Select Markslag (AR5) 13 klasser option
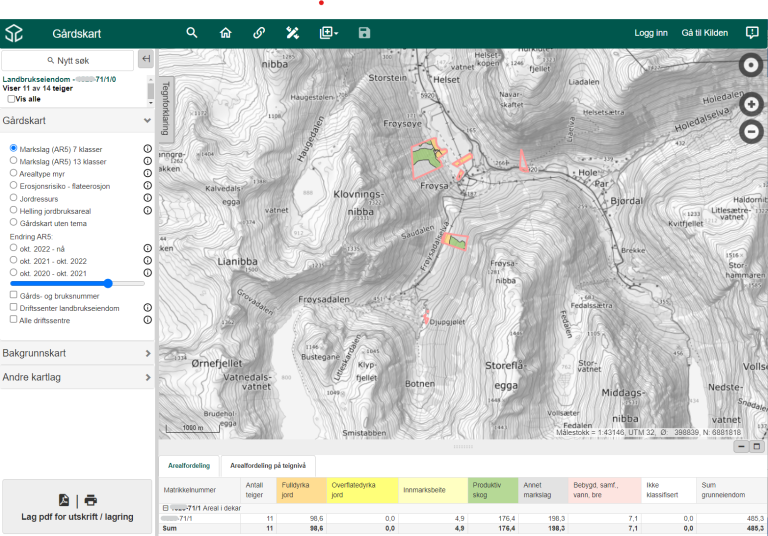Image resolution: width=768 pixels, height=536 pixels. pos(14,161)
